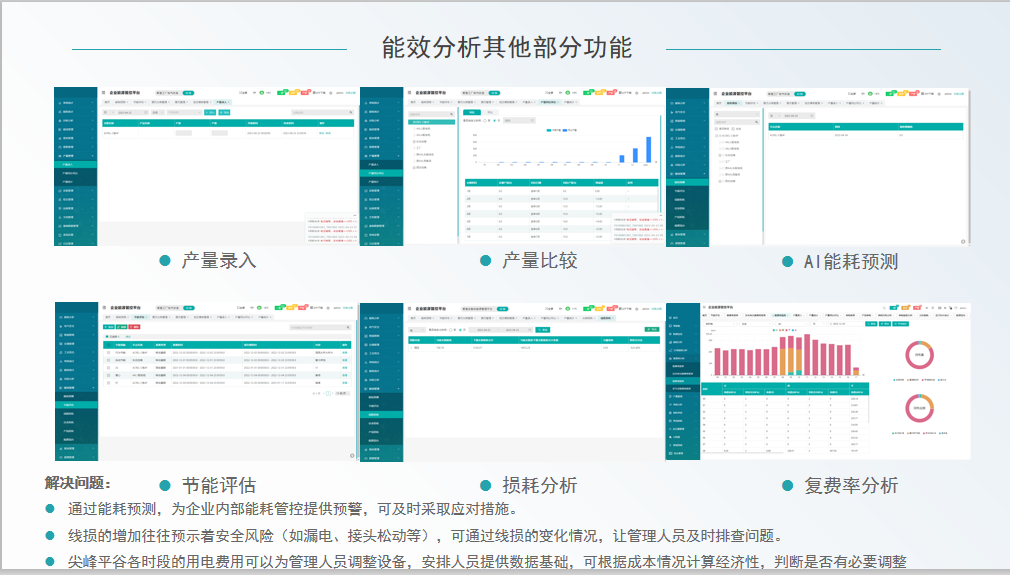Check the top tree checkbox in AI能耗预测 screenshot

tap(716, 136)
